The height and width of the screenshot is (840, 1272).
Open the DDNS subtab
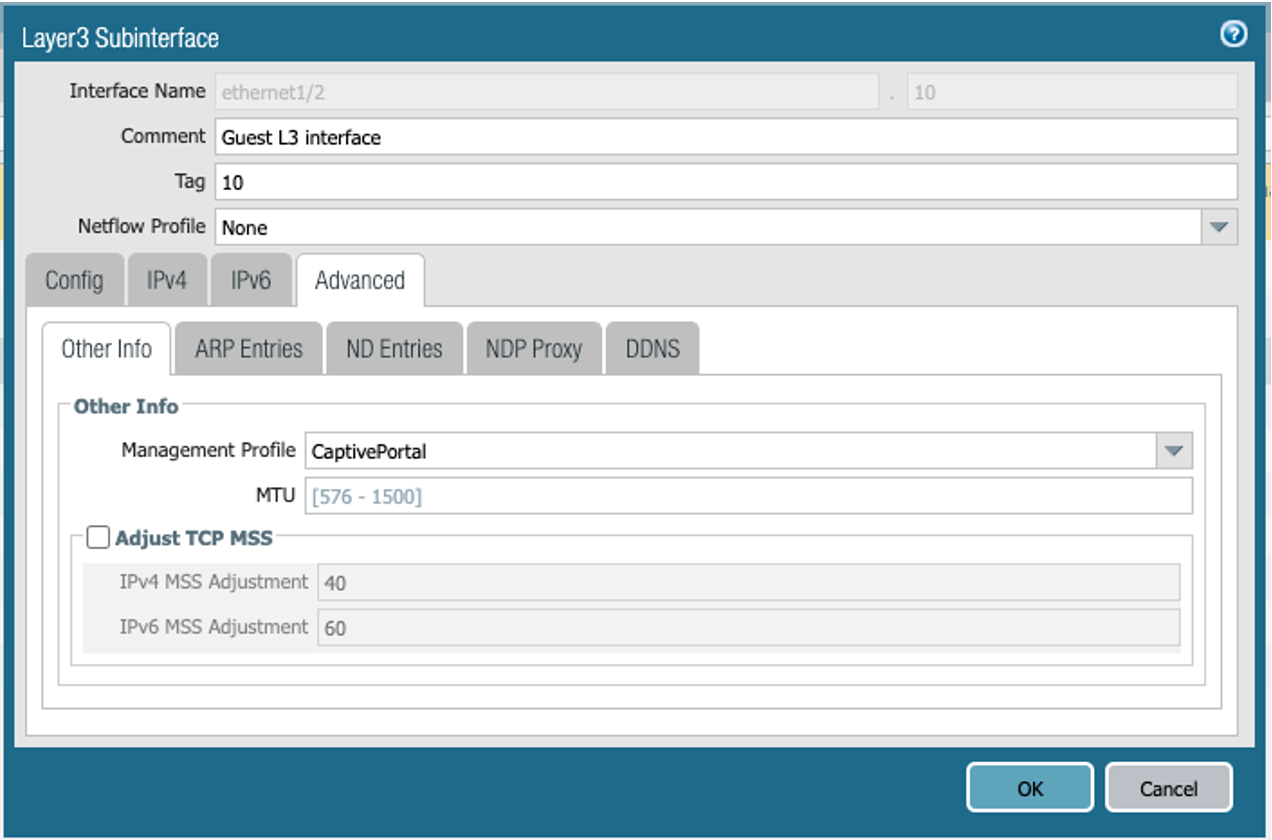tap(652, 348)
